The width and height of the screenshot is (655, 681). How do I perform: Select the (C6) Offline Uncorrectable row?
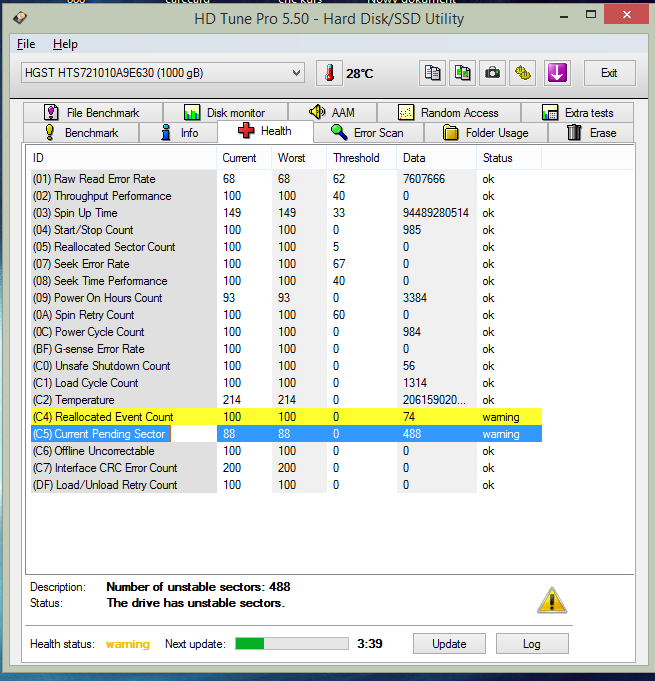click(287, 451)
